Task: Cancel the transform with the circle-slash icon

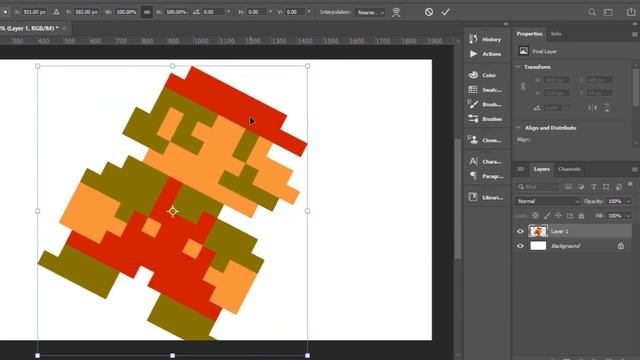Action: pyautogui.click(x=429, y=12)
